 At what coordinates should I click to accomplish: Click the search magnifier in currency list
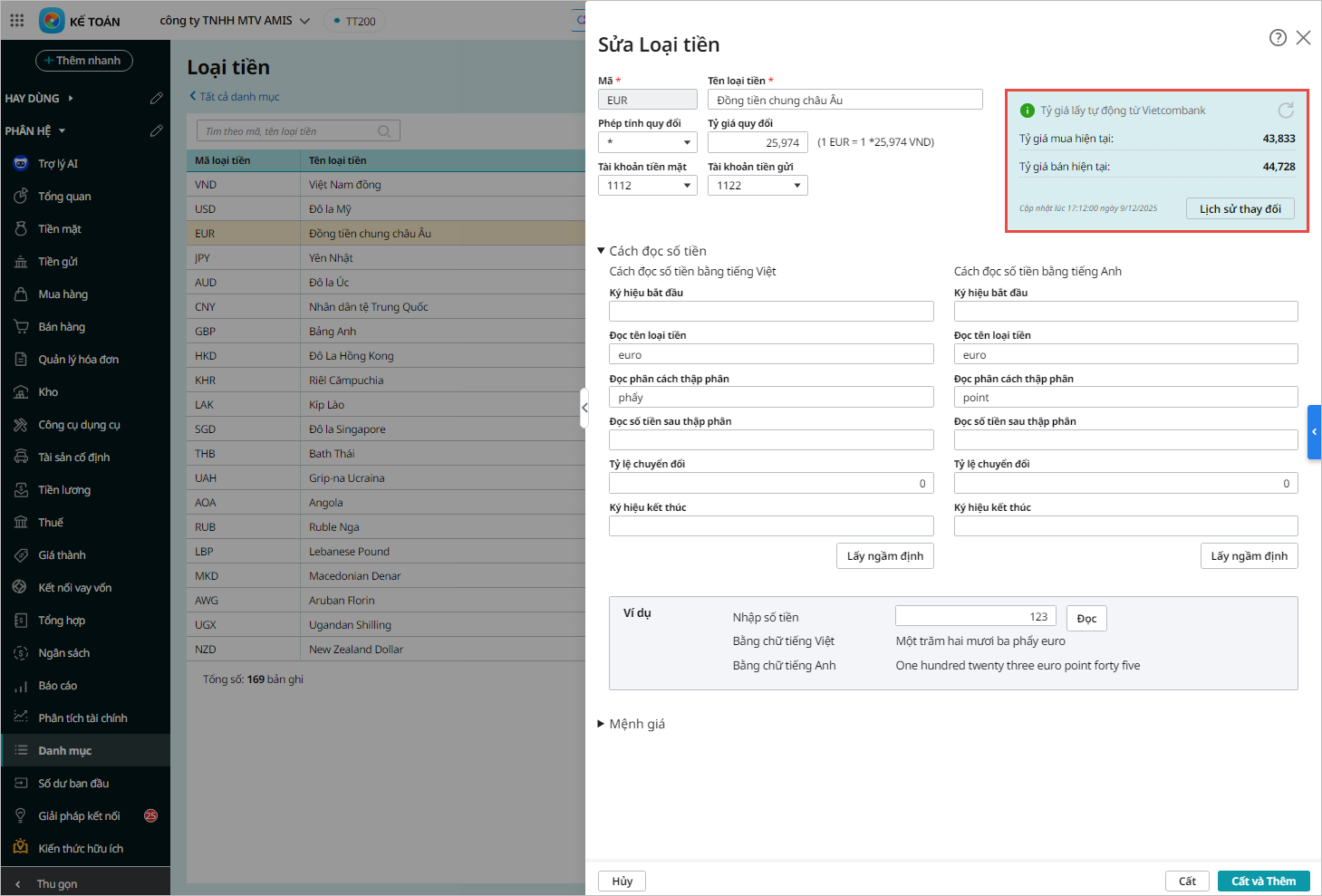(384, 131)
